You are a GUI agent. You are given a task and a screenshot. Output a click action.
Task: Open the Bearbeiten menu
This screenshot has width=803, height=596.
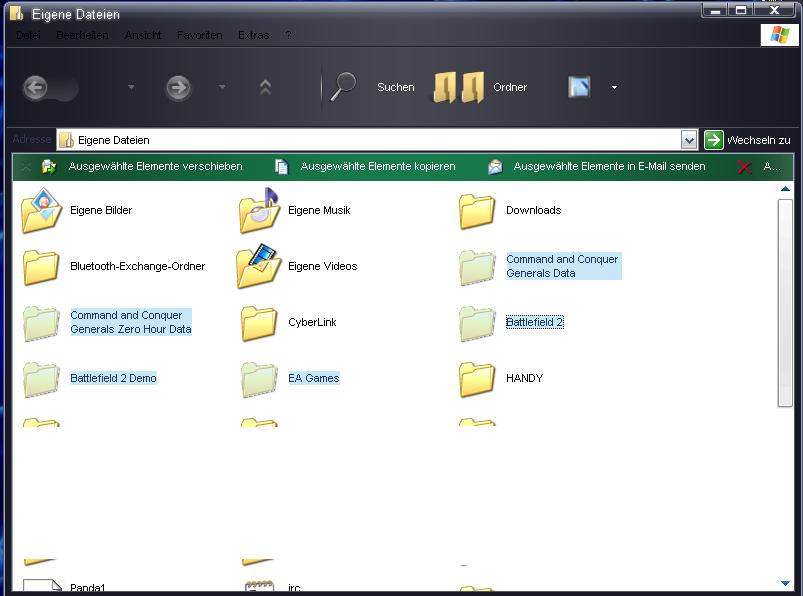82,35
